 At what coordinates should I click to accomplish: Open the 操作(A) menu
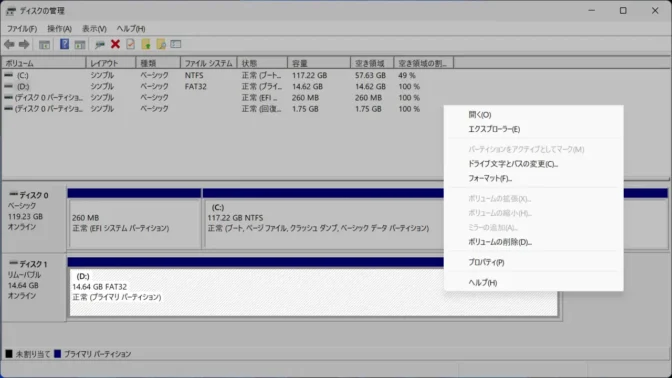point(59,29)
